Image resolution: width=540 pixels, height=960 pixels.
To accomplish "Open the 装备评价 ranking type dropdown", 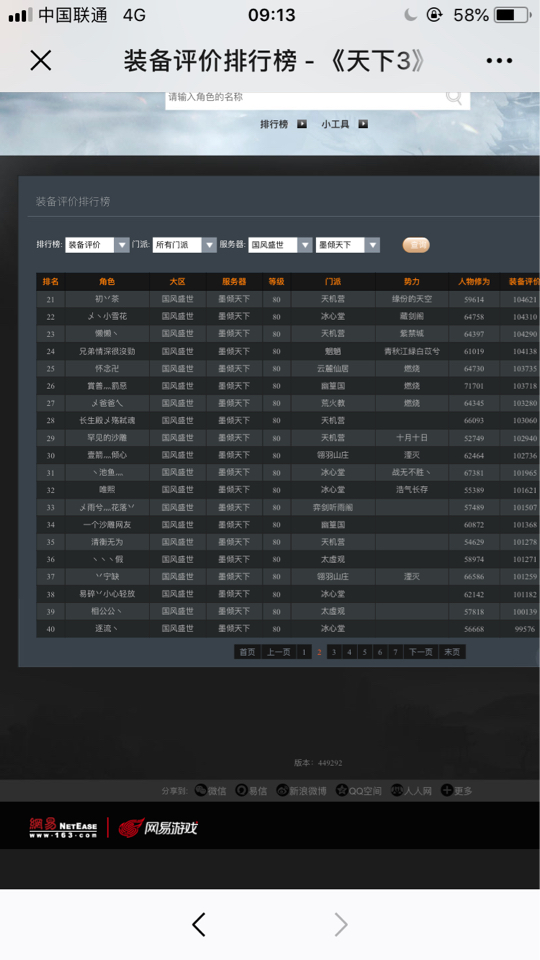I will [x=97, y=245].
